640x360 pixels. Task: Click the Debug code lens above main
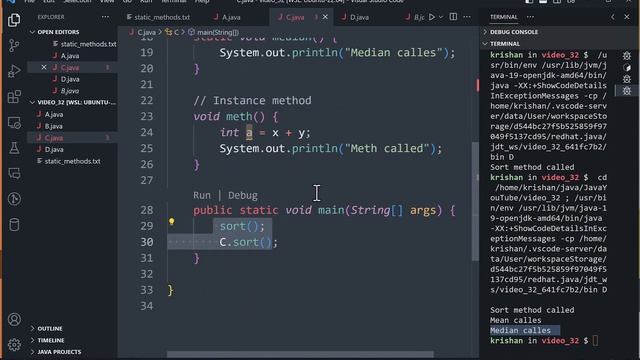(x=243, y=195)
